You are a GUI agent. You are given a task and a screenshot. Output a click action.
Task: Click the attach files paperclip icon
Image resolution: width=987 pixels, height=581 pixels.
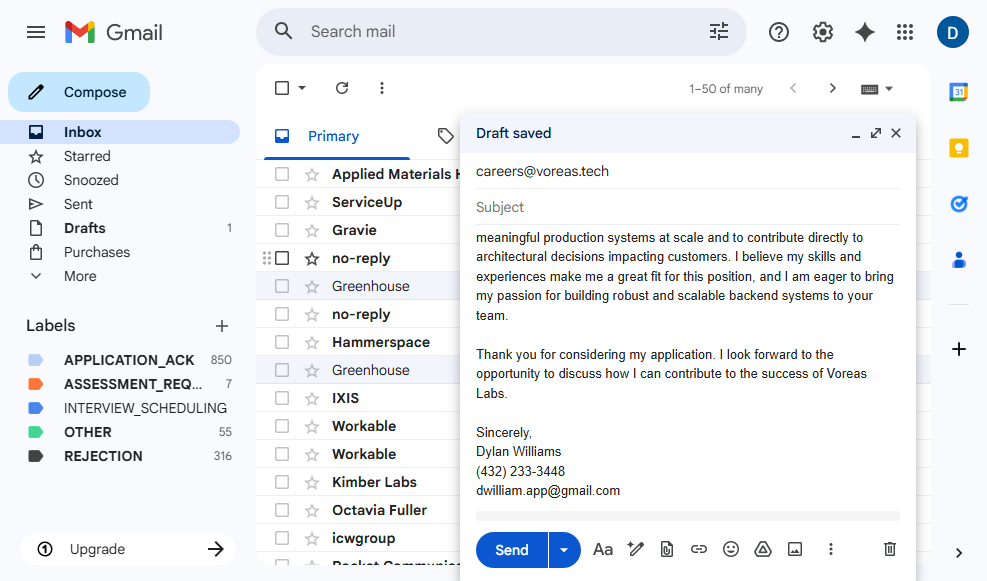point(667,549)
